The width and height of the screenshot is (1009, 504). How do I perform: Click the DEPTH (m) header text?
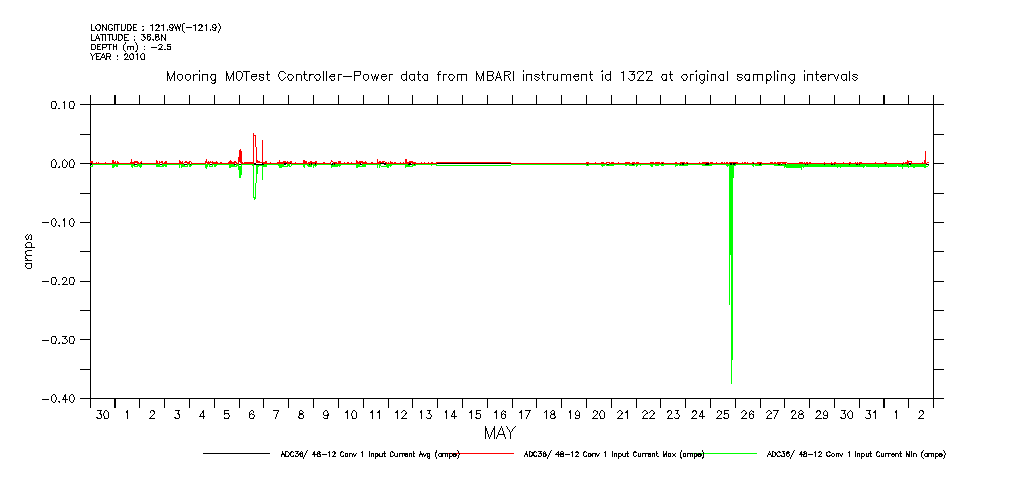tap(130, 47)
